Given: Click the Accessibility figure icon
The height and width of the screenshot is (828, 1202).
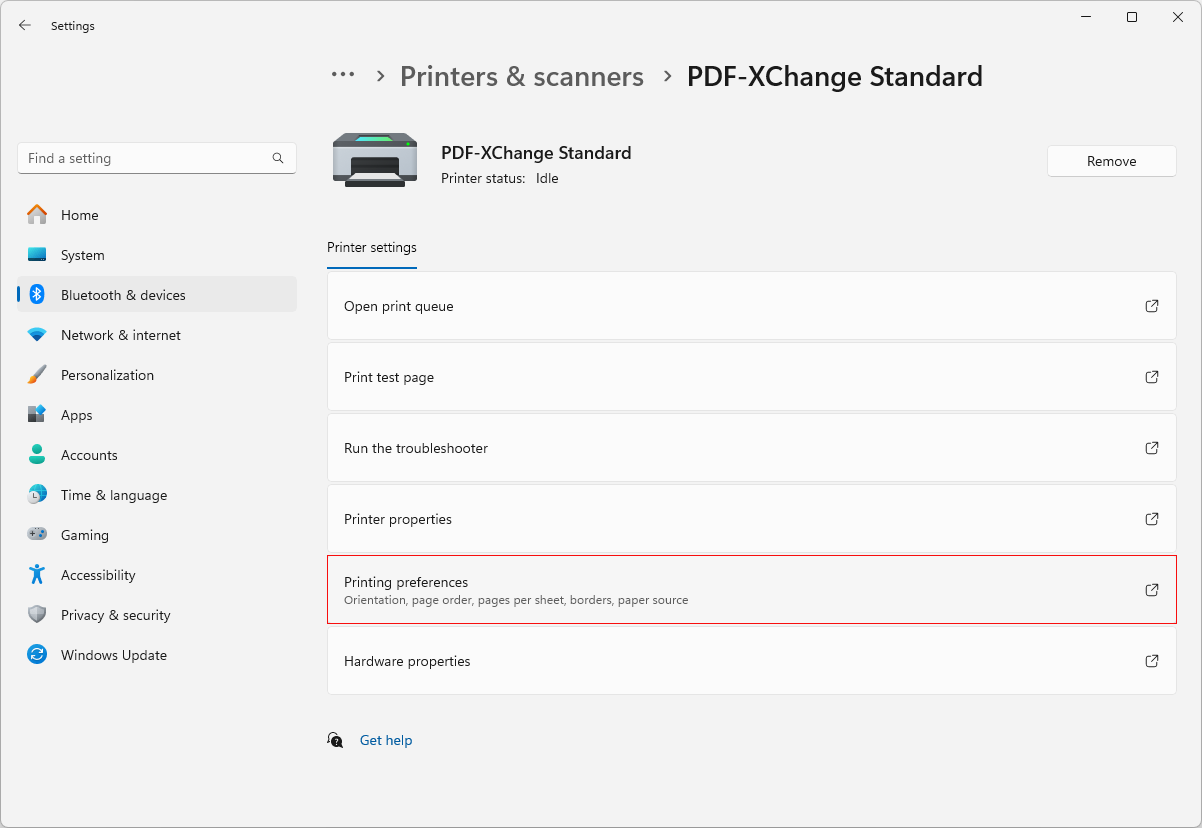Looking at the screenshot, I should click(x=37, y=575).
